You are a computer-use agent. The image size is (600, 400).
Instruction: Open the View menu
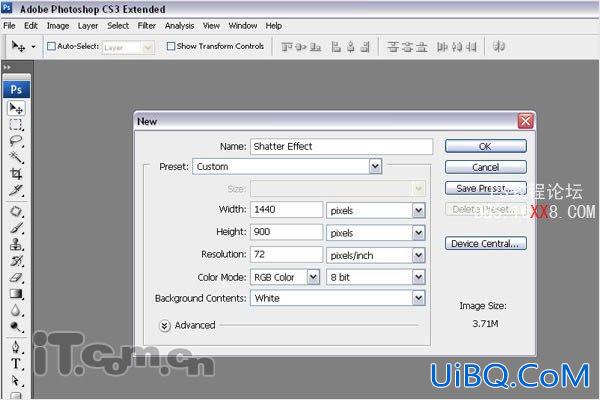(211, 26)
